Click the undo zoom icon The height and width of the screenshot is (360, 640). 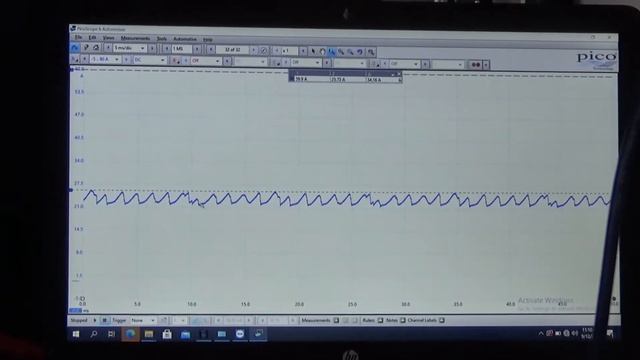click(x=360, y=52)
